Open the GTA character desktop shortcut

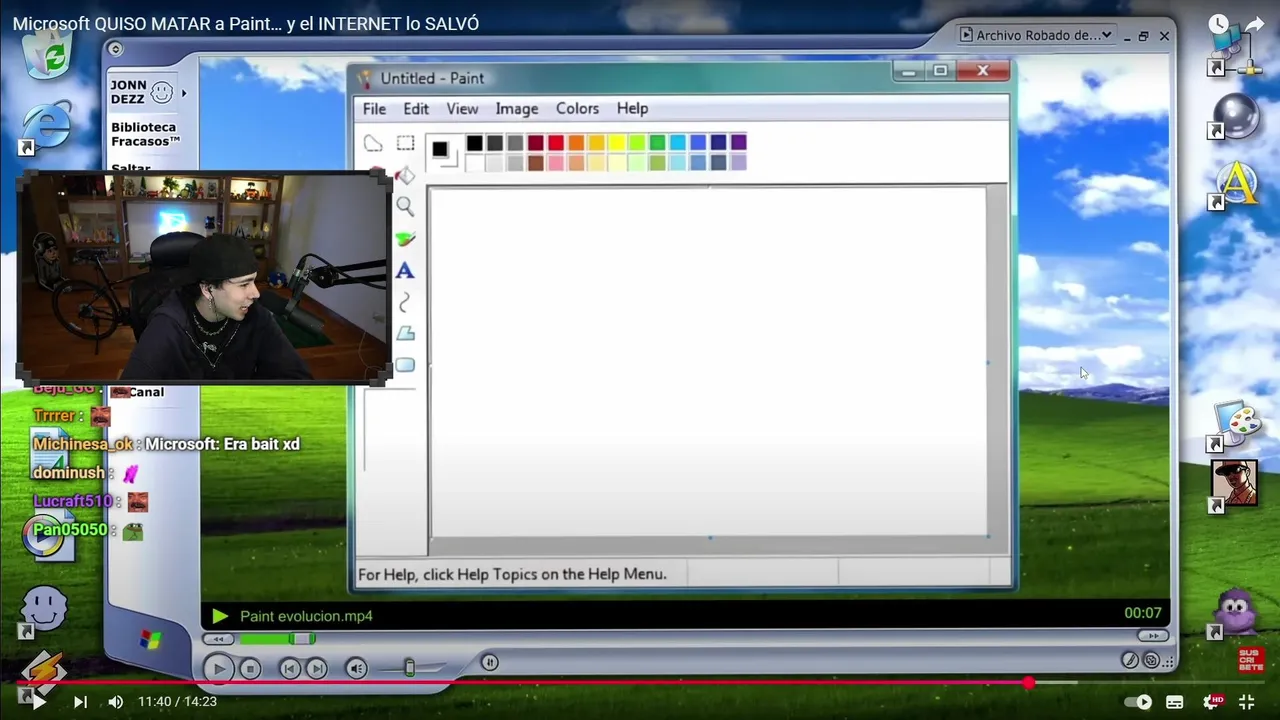[x=1234, y=485]
